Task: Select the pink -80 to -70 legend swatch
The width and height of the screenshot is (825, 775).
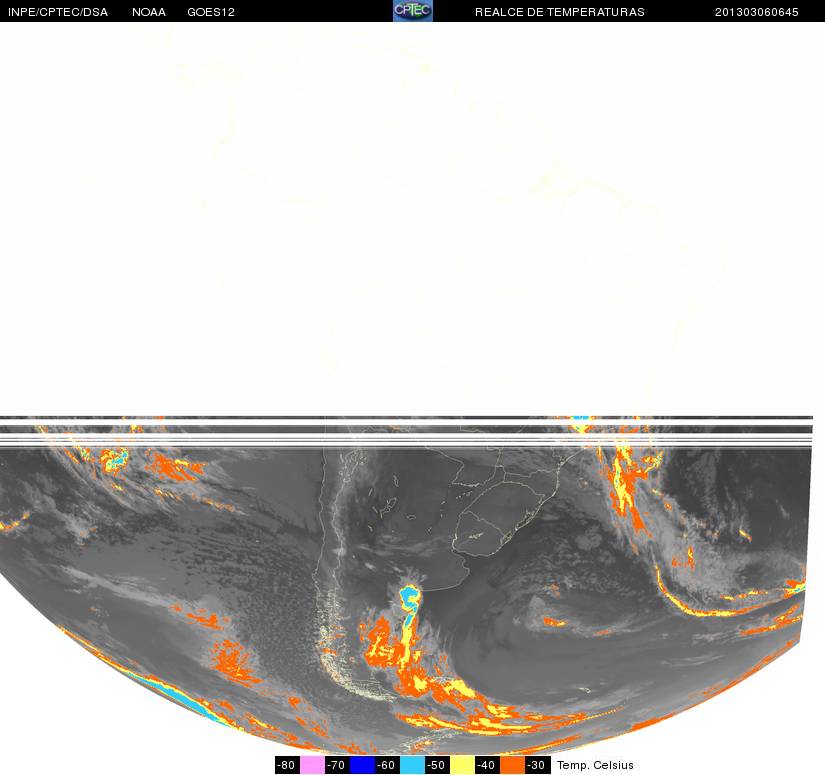Action: tap(313, 765)
